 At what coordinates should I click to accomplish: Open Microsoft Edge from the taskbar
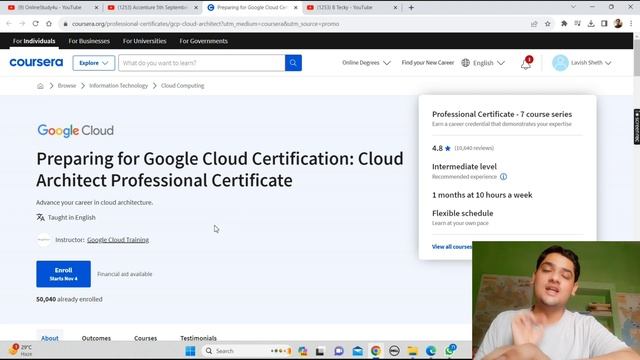[431, 351]
